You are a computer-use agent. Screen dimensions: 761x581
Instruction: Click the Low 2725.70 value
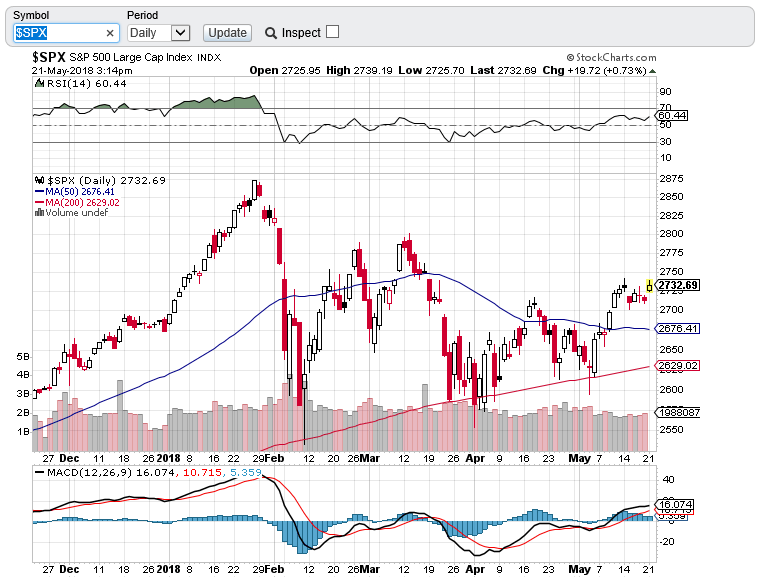[431, 70]
